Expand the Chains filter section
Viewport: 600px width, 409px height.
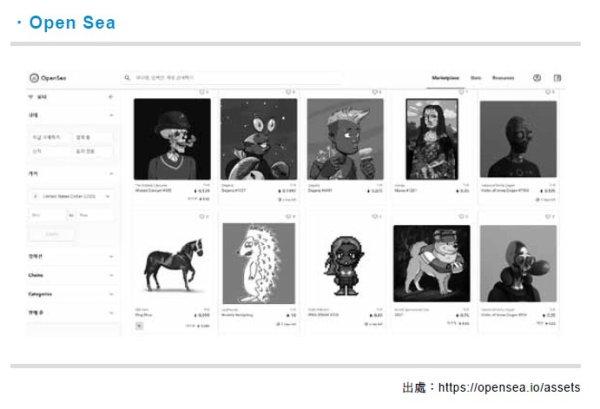click(x=72, y=275)
